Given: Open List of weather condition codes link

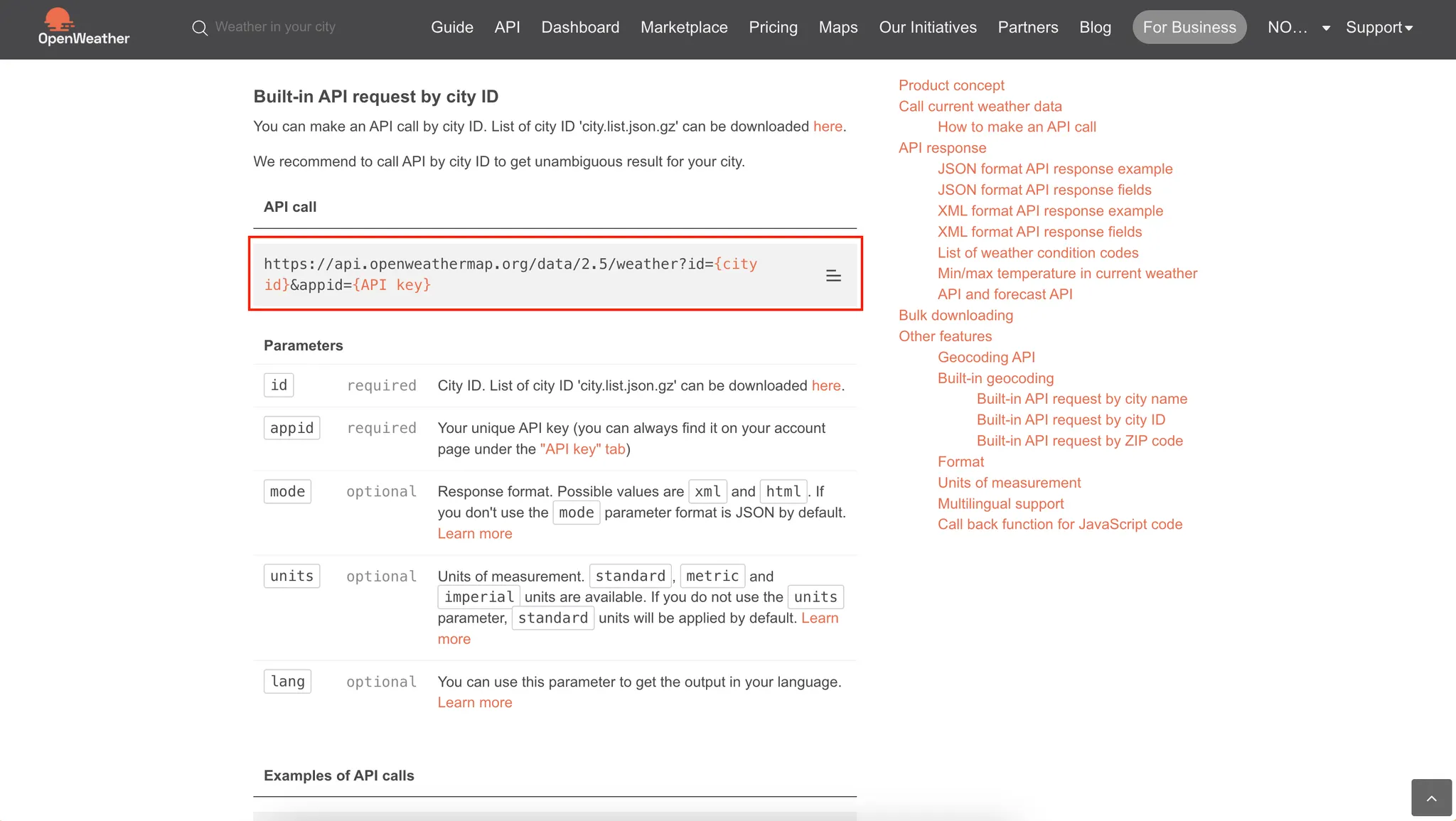Looking at the screenshot, I should [1037, 253].
